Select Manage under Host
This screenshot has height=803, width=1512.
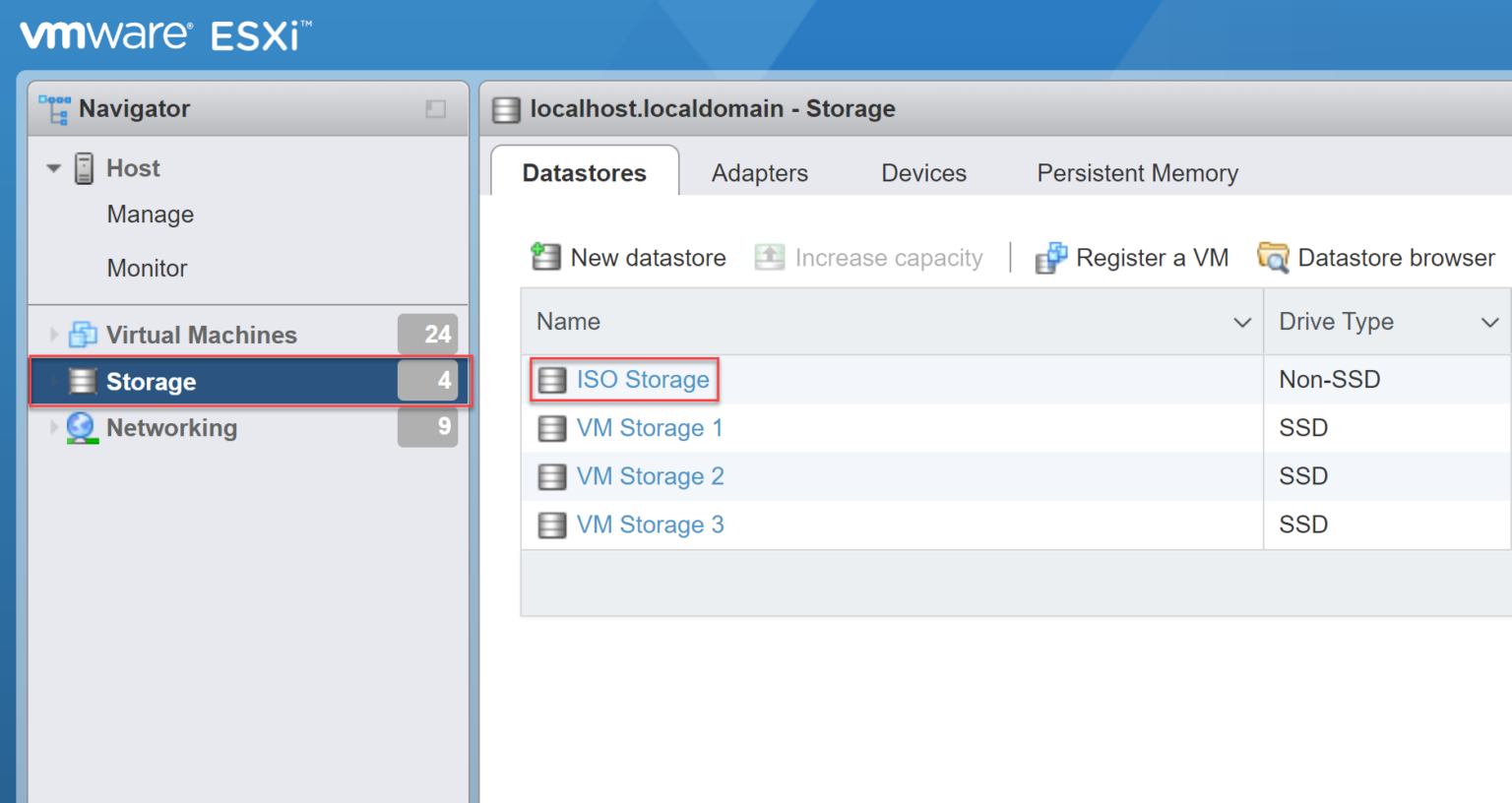151,215
